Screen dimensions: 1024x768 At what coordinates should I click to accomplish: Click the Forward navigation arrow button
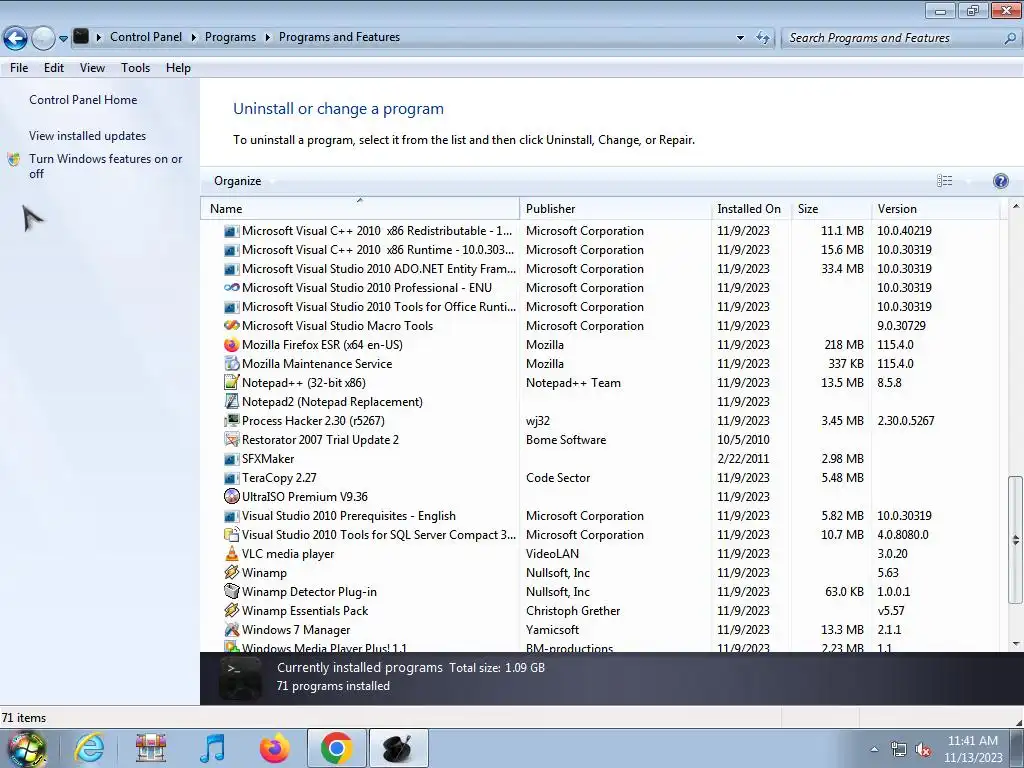coord(43,38)
